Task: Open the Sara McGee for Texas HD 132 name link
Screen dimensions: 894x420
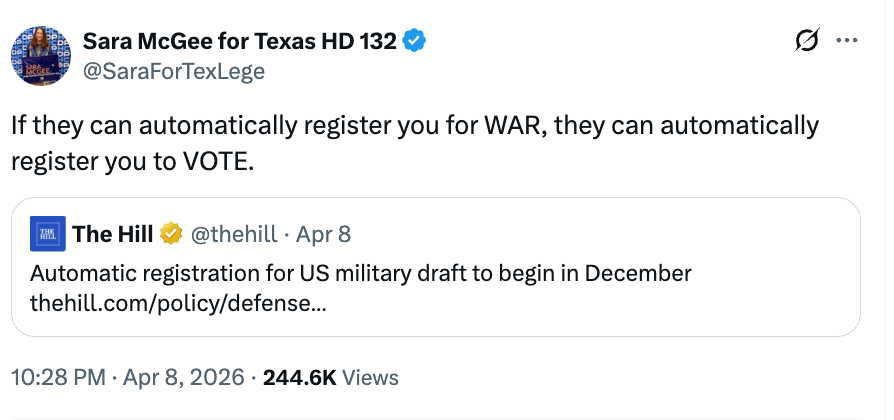Action: click(x=240, y=41)
